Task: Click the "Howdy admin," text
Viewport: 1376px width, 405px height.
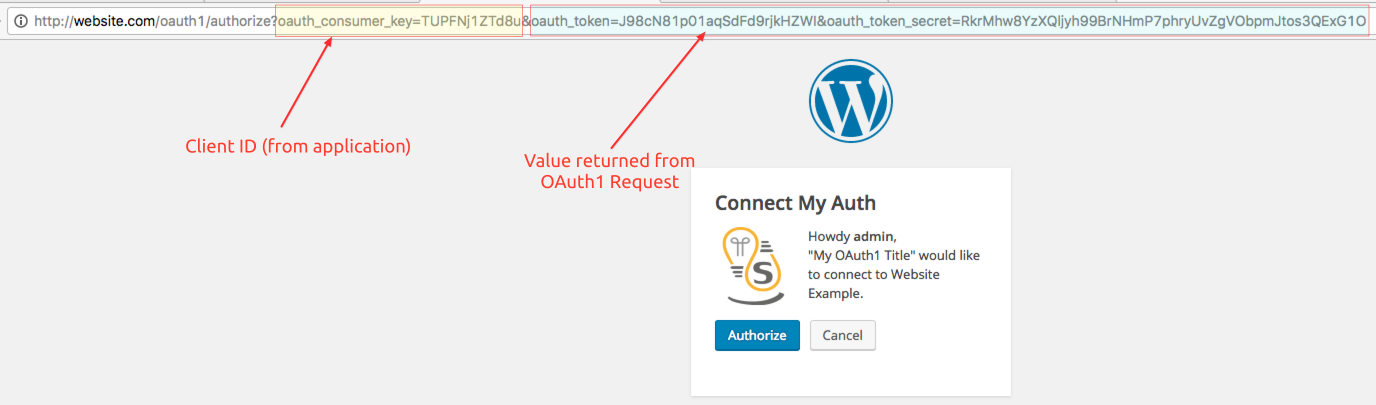Action: (850, 237)
